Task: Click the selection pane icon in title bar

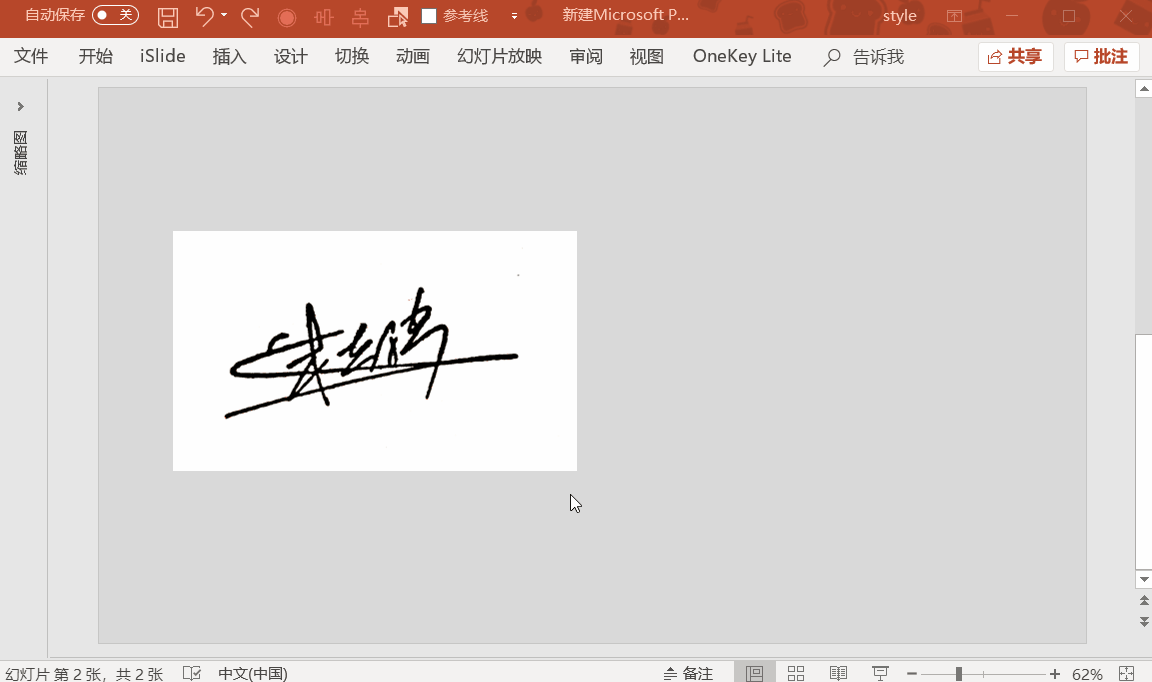Action: pos(398,16)
